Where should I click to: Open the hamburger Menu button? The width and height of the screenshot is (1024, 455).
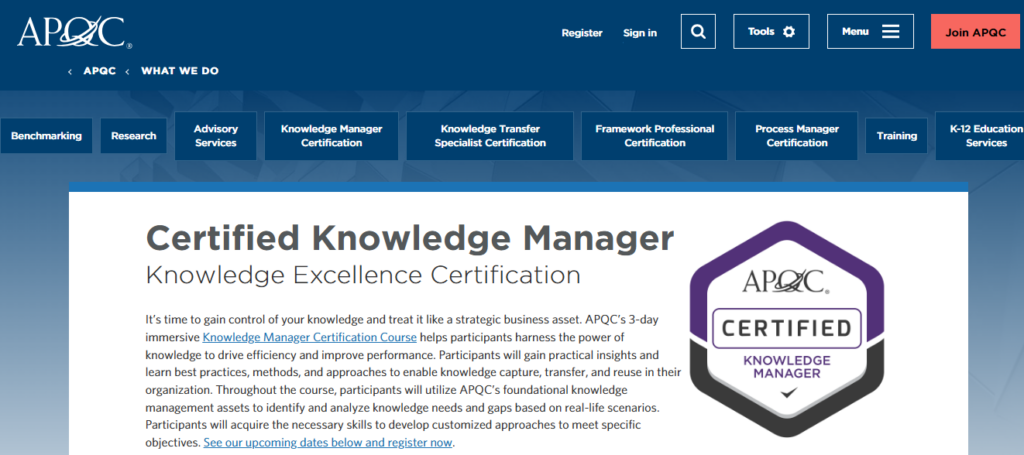point(870,31)
